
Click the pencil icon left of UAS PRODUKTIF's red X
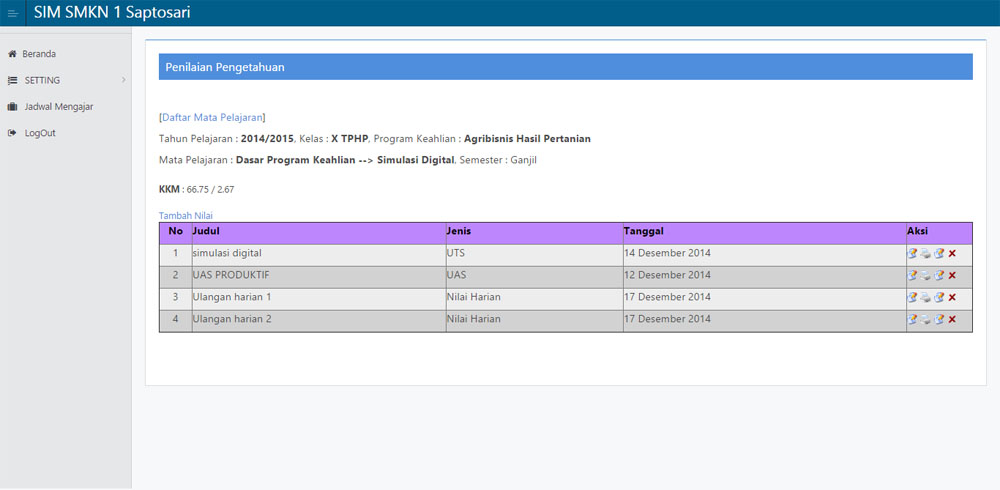tap(939, 276)
